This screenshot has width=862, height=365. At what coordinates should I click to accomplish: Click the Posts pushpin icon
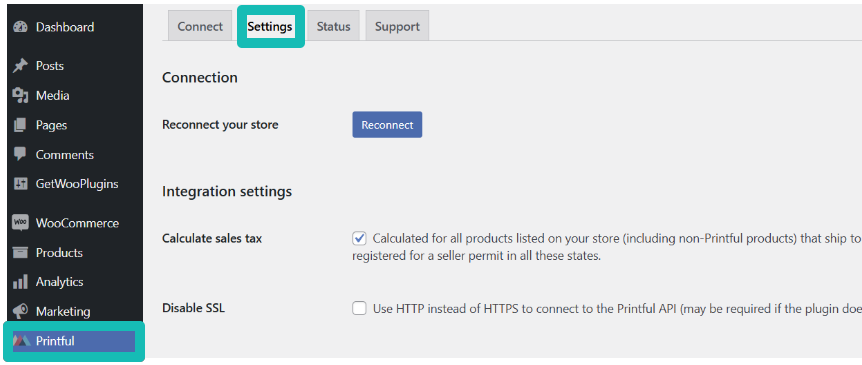[x=20, y=66]
